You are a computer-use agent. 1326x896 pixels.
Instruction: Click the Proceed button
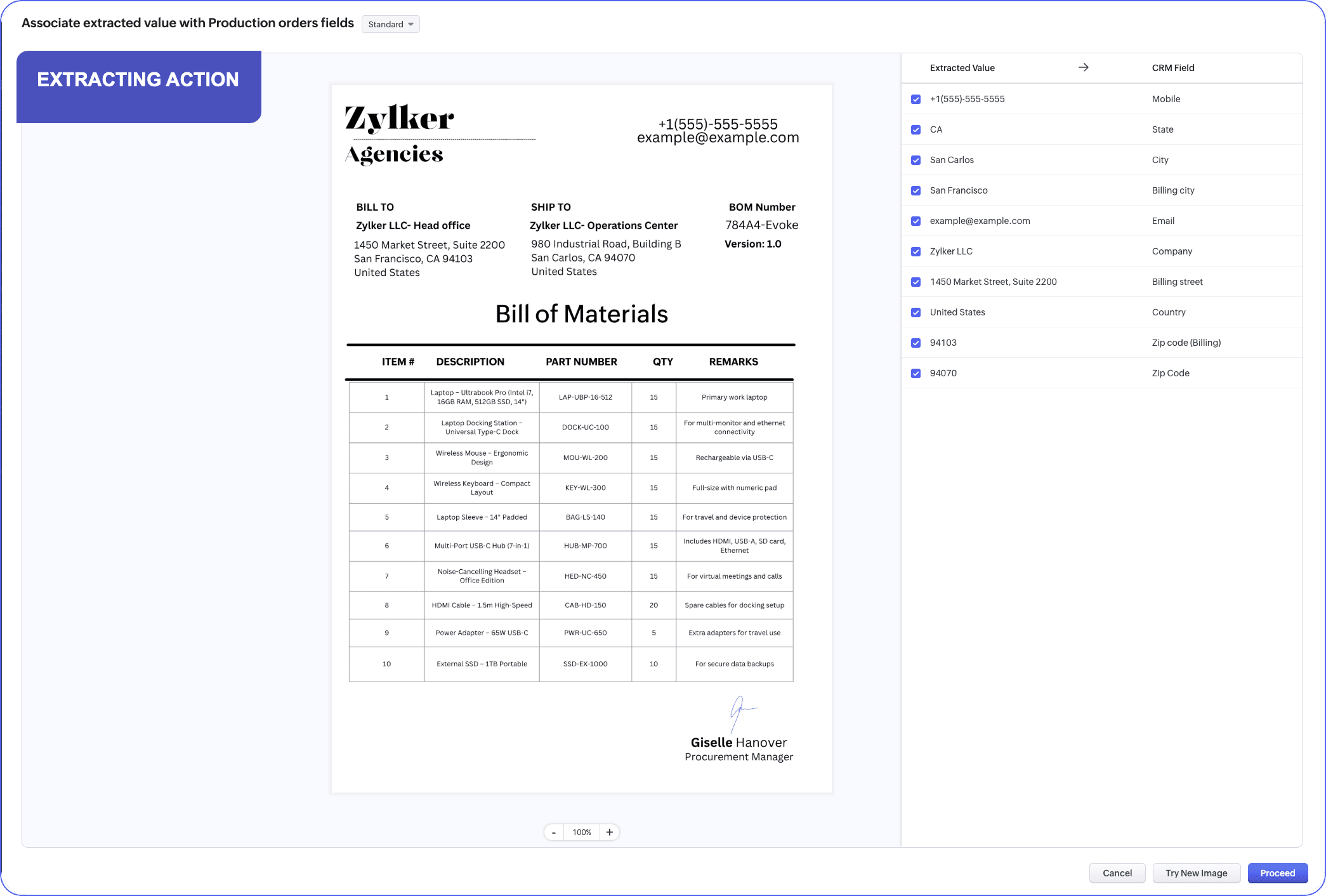[x=1277, y=873]
